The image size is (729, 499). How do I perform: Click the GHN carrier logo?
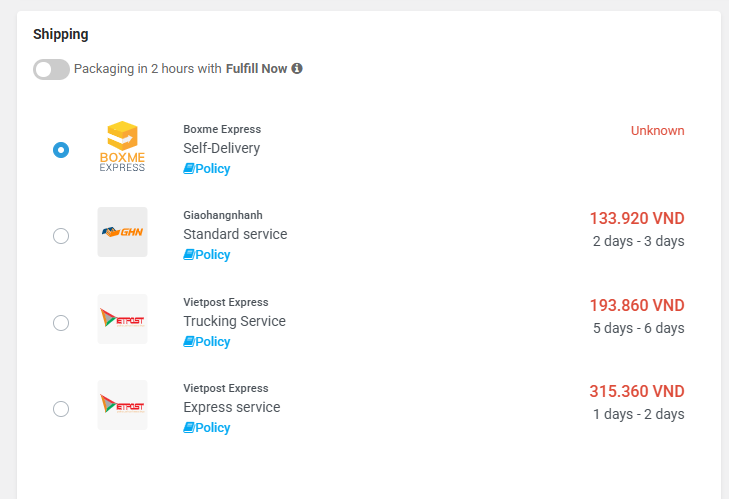click(122, 232)
